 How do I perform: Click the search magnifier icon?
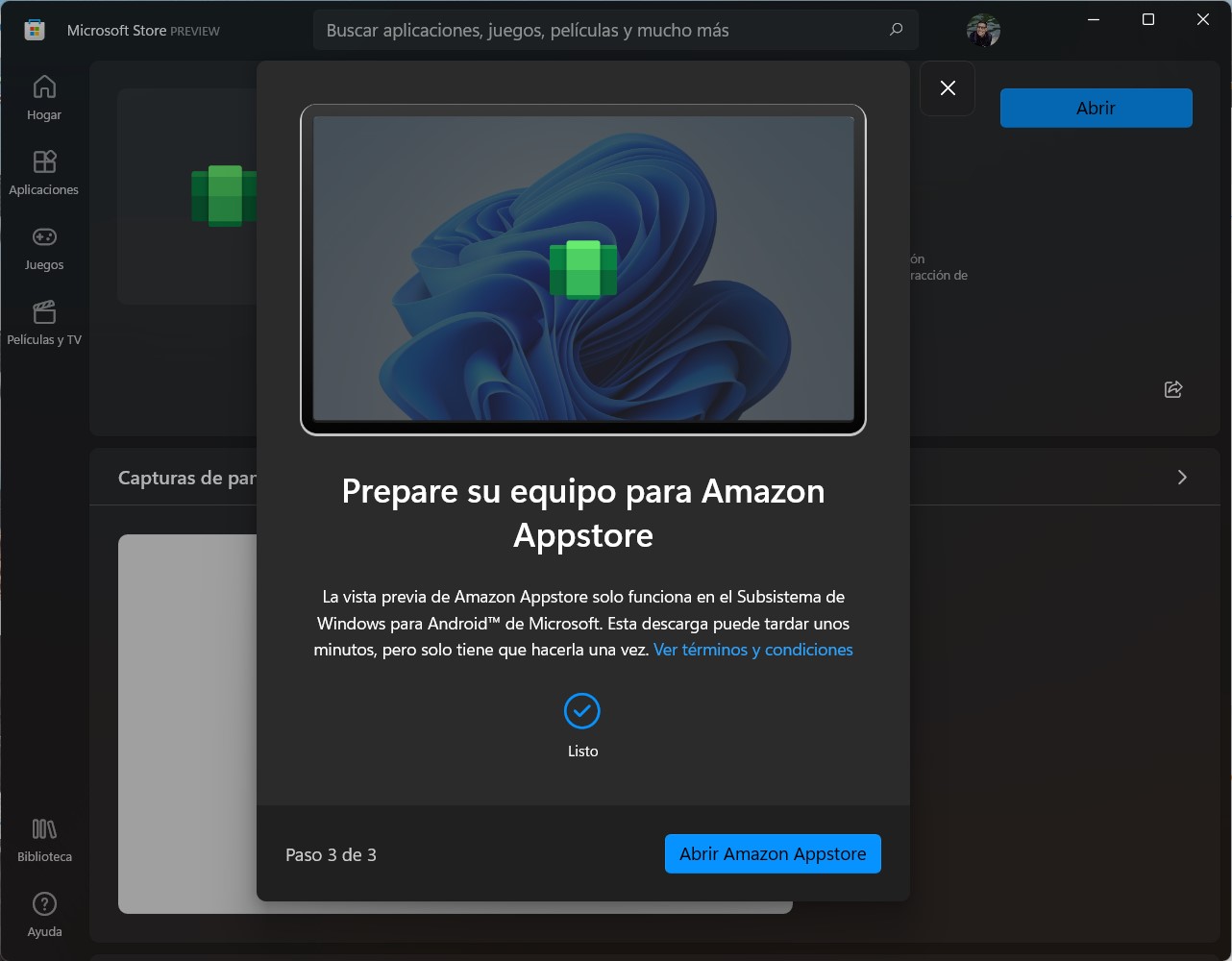click(x=895, y=30)
